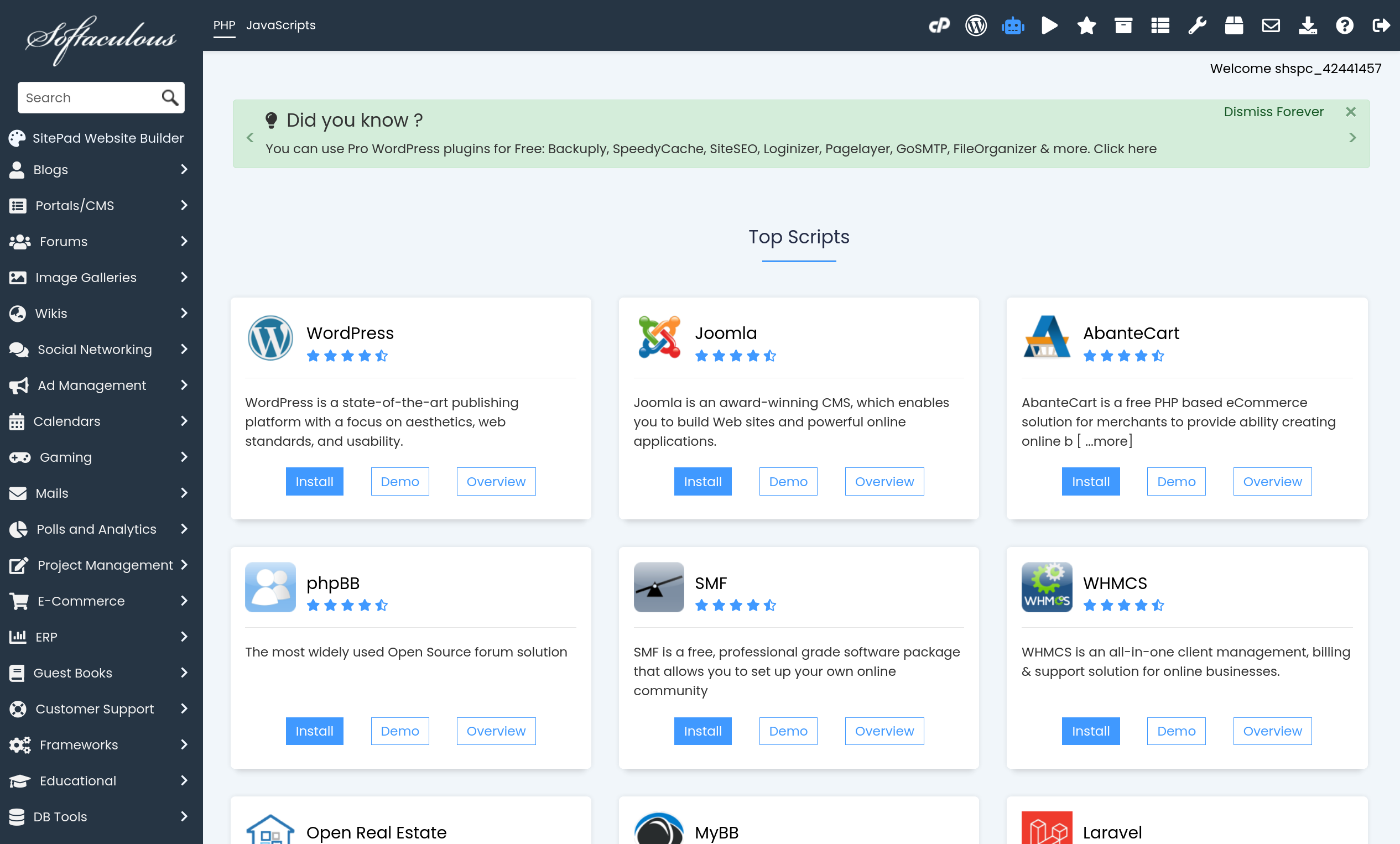Select the PHP tab
The height and width of the screenshot is (844, 1400).
coord(224,25)
